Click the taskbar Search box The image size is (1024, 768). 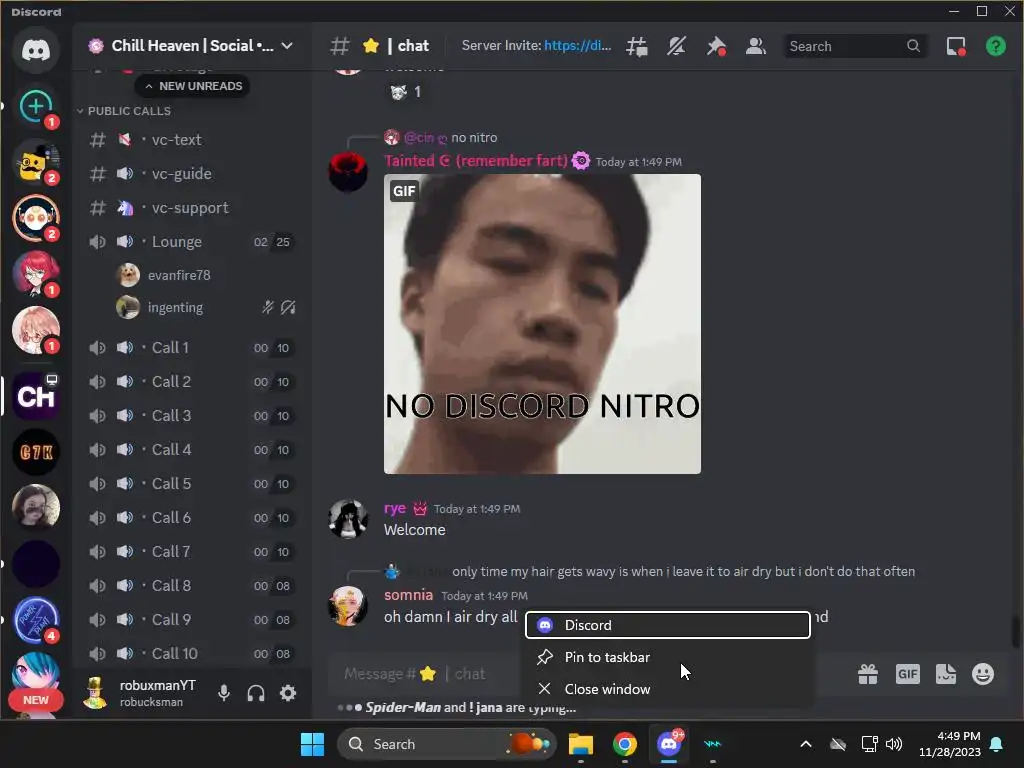[x=446, y=744]
